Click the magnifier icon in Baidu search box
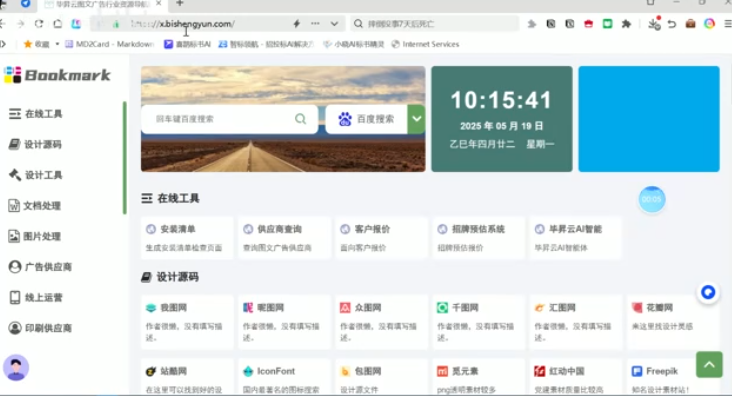Viewport: 732px width, 396px height. 301,119
